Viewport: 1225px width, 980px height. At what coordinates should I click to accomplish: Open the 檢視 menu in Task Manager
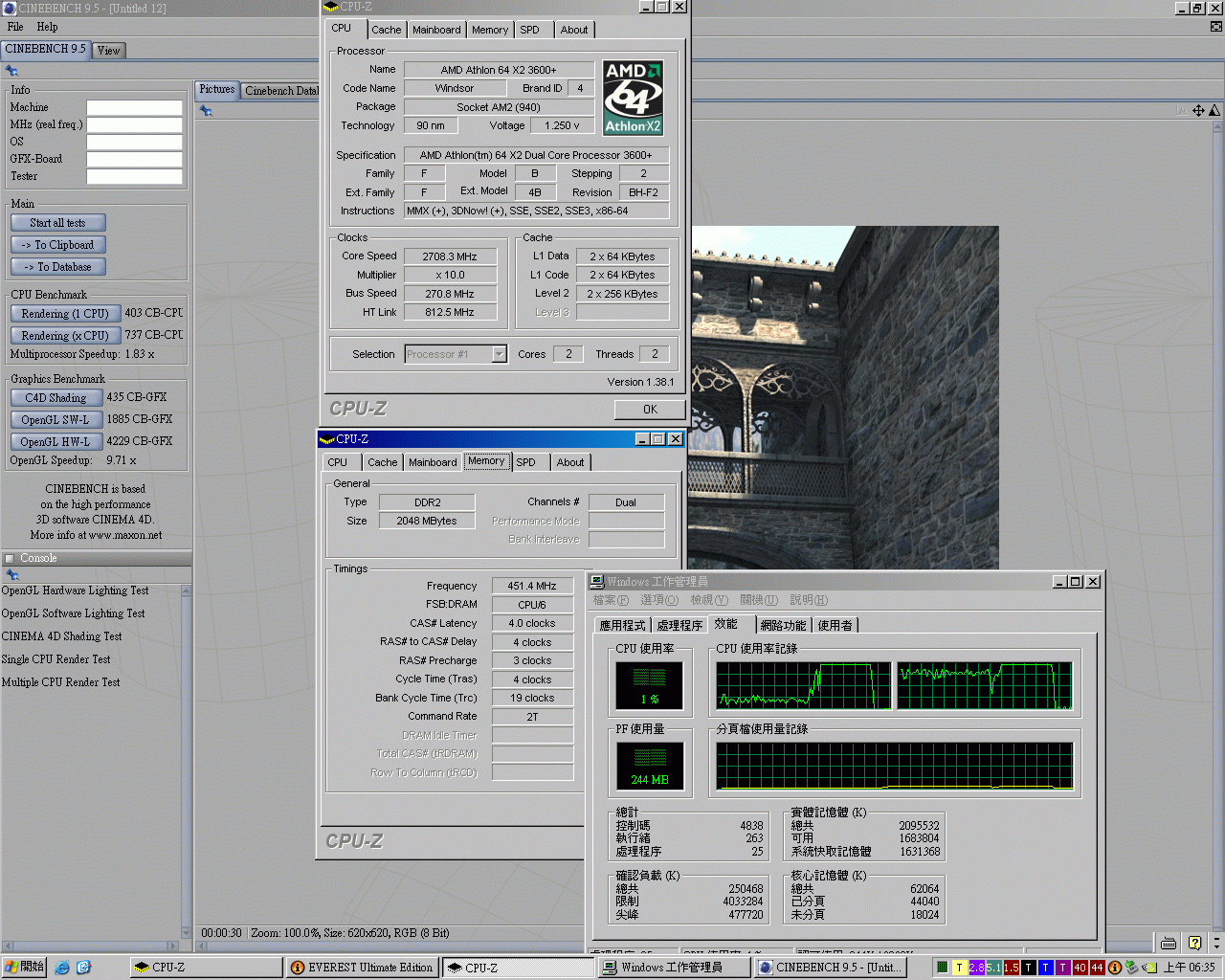coord(709,600)
